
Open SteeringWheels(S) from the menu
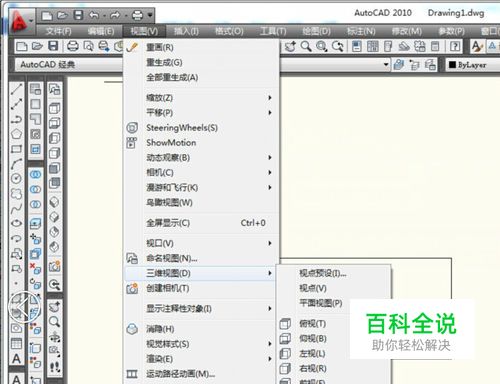click(201, 128)
